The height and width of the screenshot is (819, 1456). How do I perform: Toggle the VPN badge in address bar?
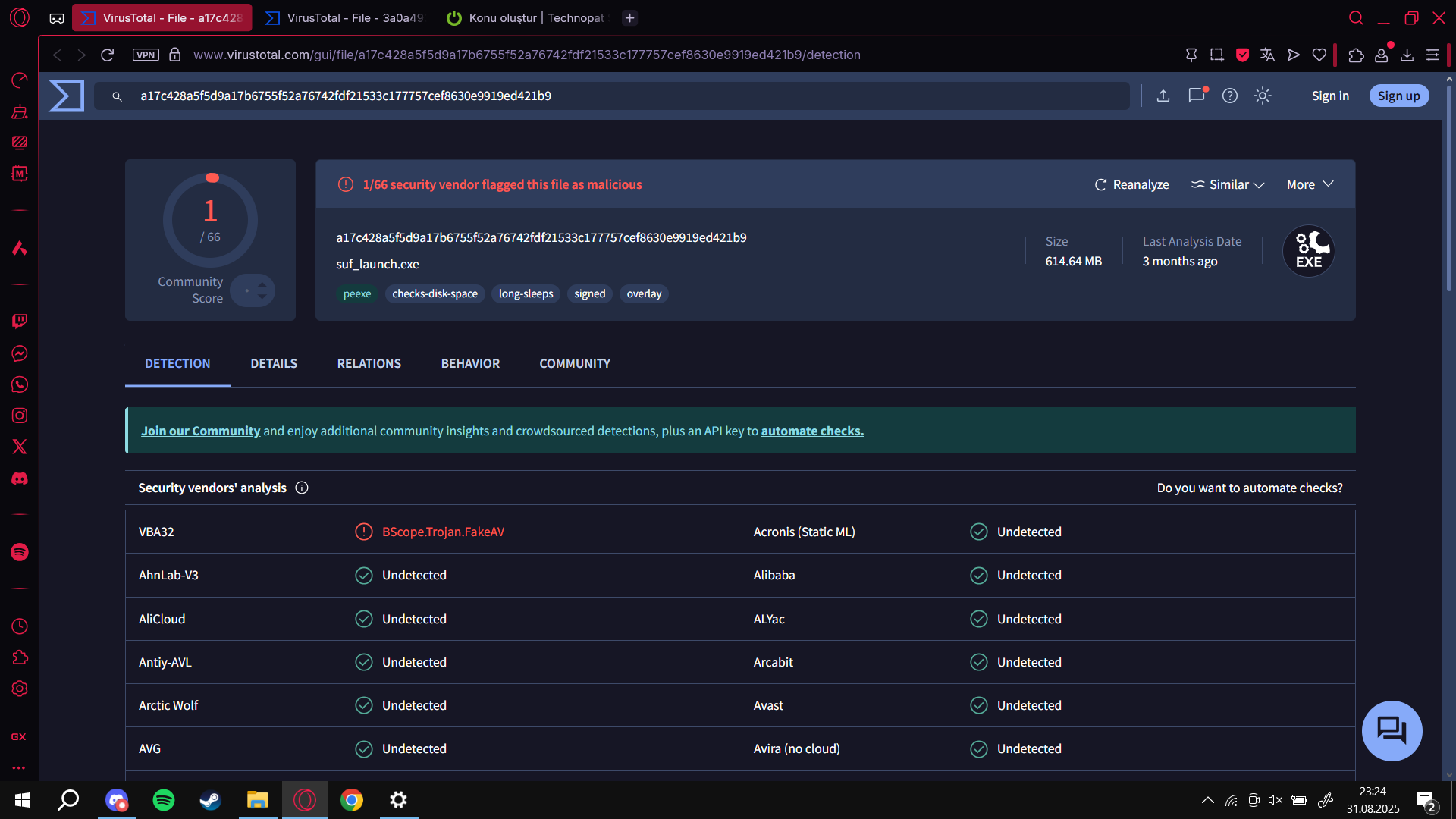pos(146,55)
